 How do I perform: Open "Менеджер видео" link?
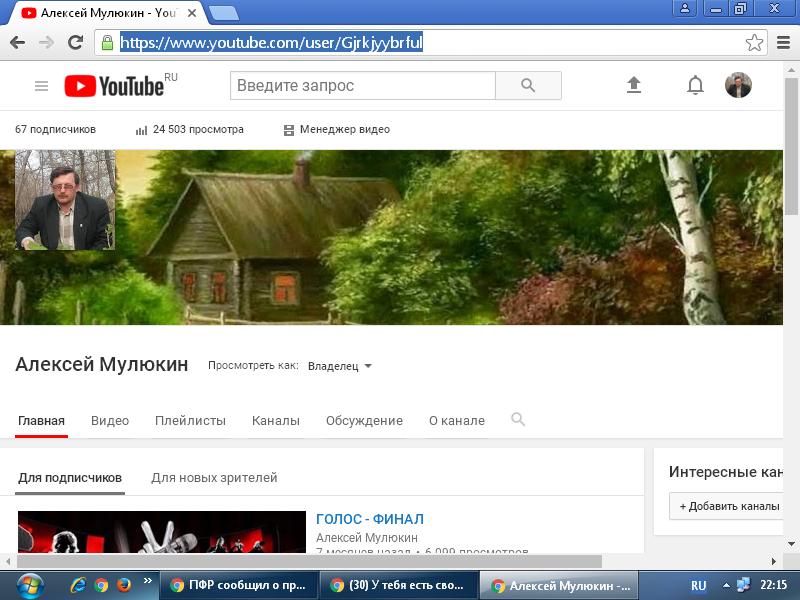[337, 130]
